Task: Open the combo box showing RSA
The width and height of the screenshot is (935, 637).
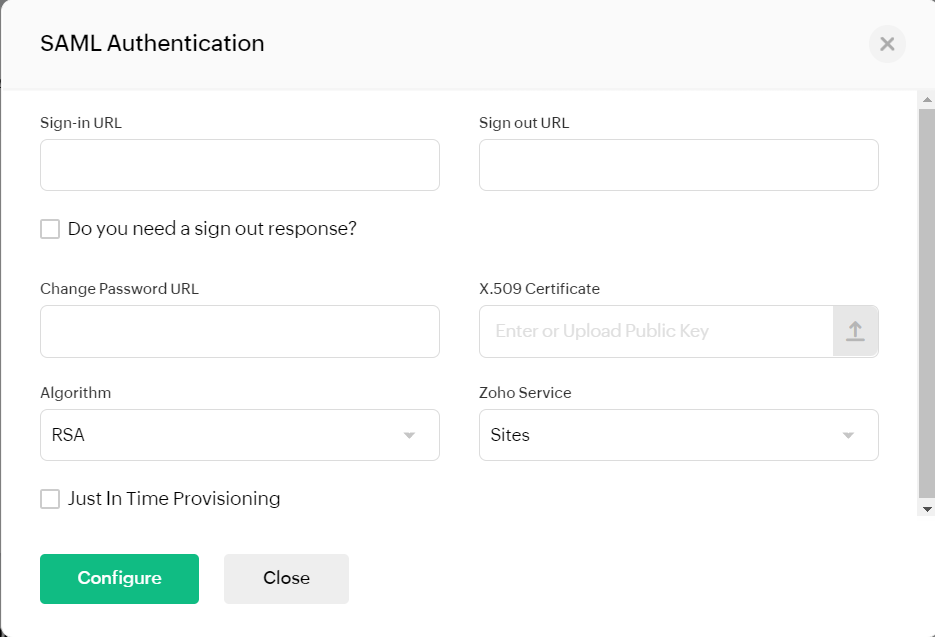Action: 240,435
